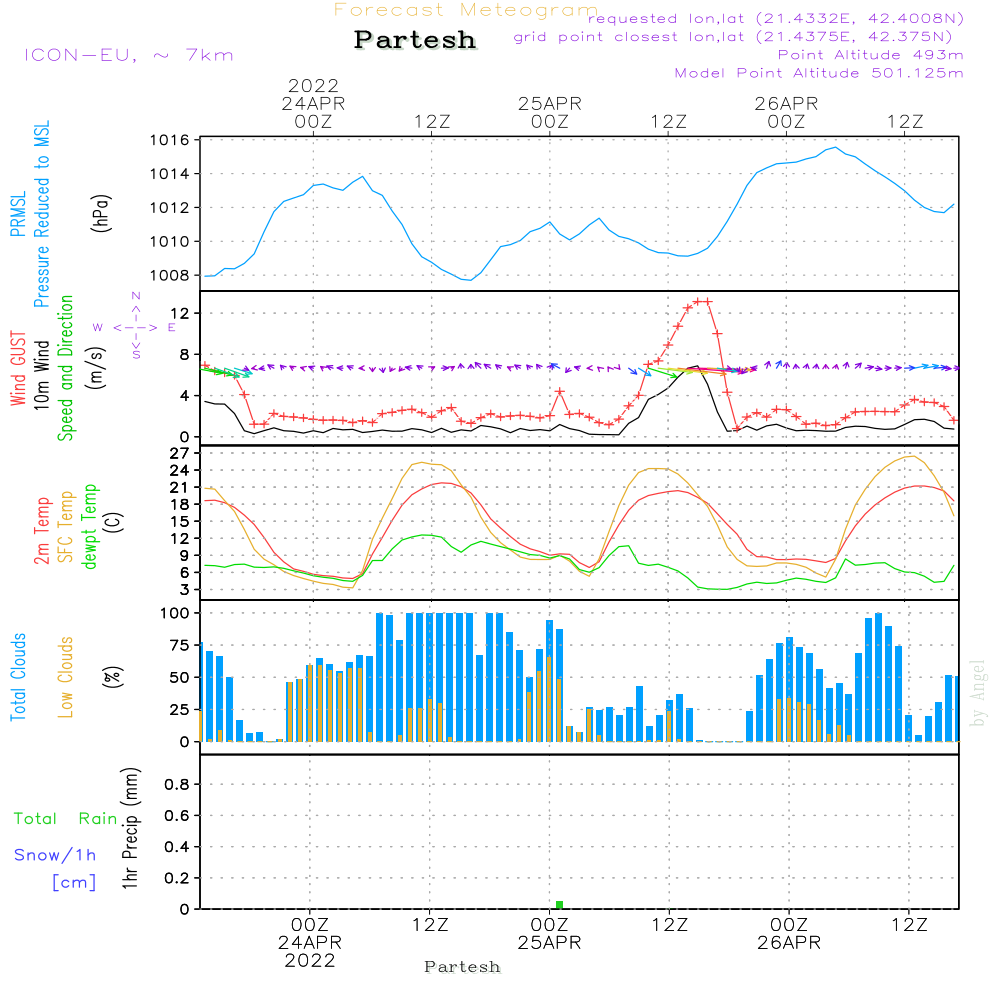Click the 'ICON-EU, ~ 7km' model label
This screenshot has width=1000, height=1000.
tap(129, 55)
